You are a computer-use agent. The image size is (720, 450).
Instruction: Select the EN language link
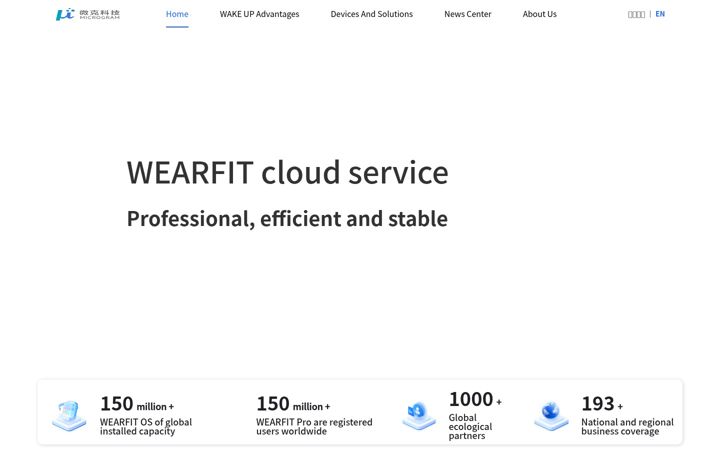(660, 14)
